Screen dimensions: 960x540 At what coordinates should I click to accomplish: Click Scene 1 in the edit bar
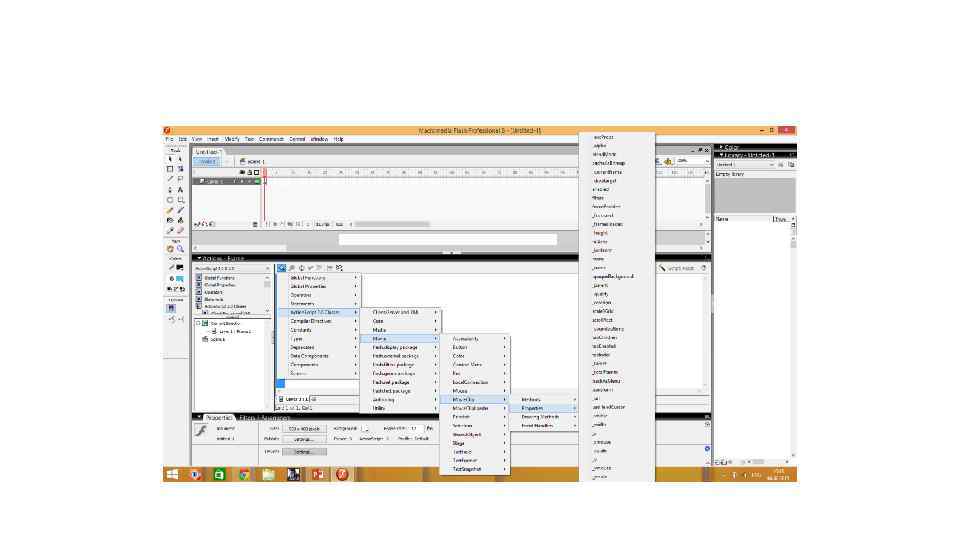[253, 162]
